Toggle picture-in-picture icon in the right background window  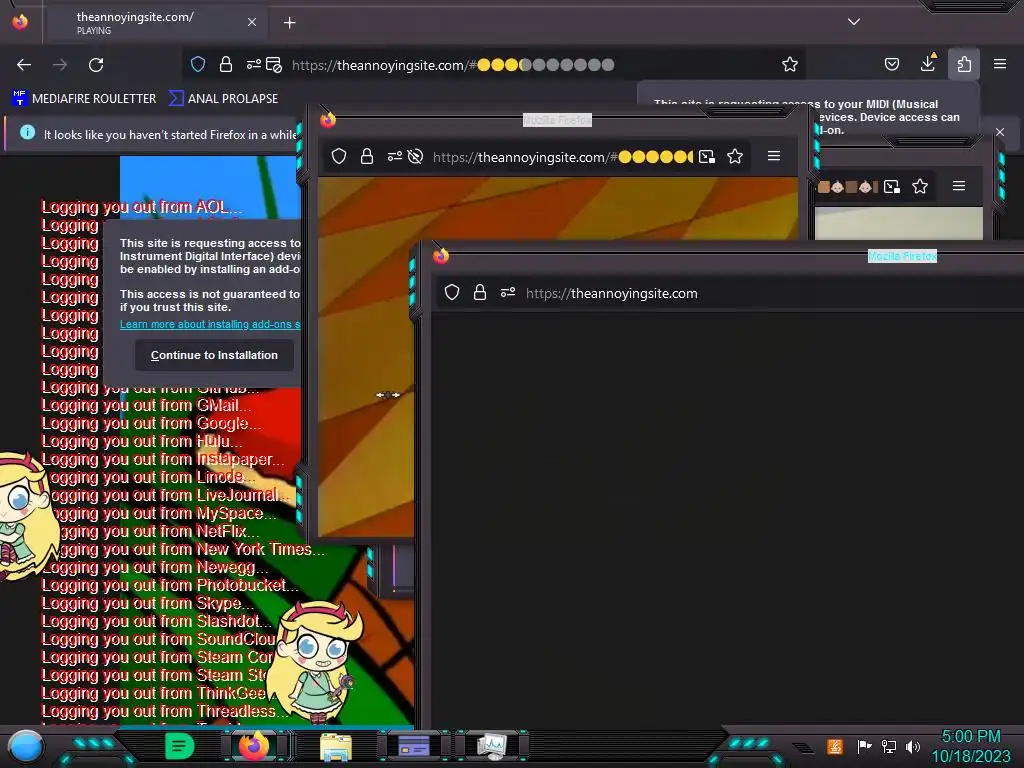[x=891, y=187]
